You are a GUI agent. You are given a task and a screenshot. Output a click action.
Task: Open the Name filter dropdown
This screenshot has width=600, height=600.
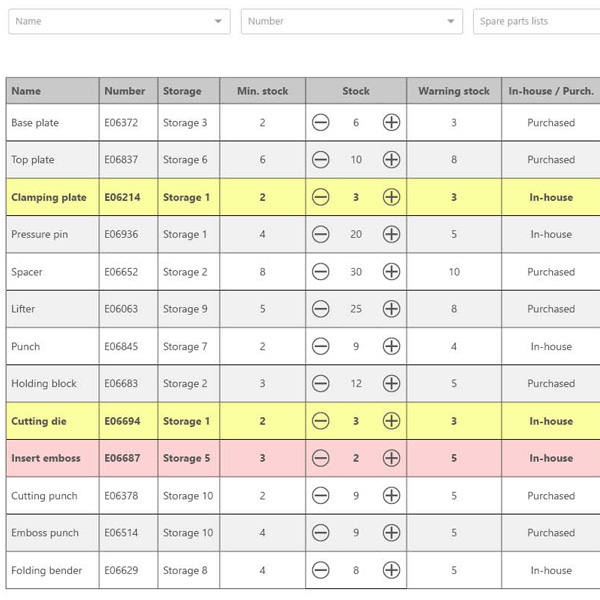[119, 21]
